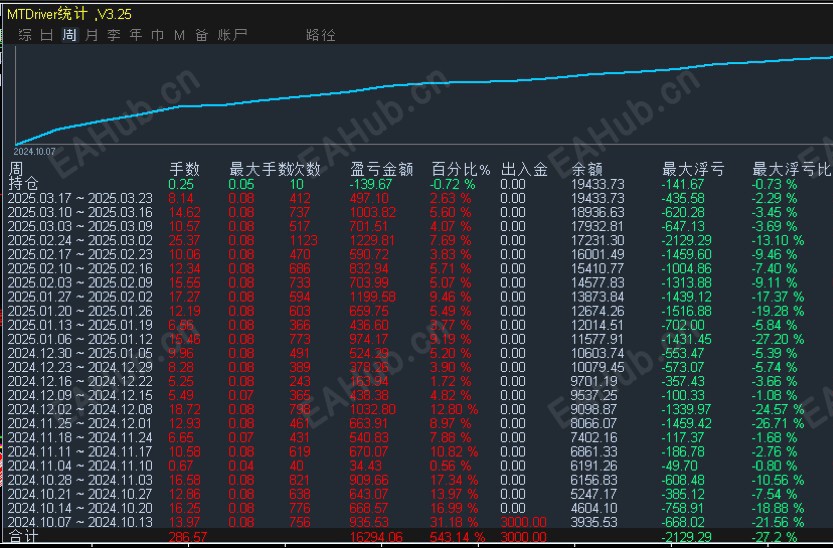
Task: Switch to the 综 summary tab
Action: [x=25, y=35]
